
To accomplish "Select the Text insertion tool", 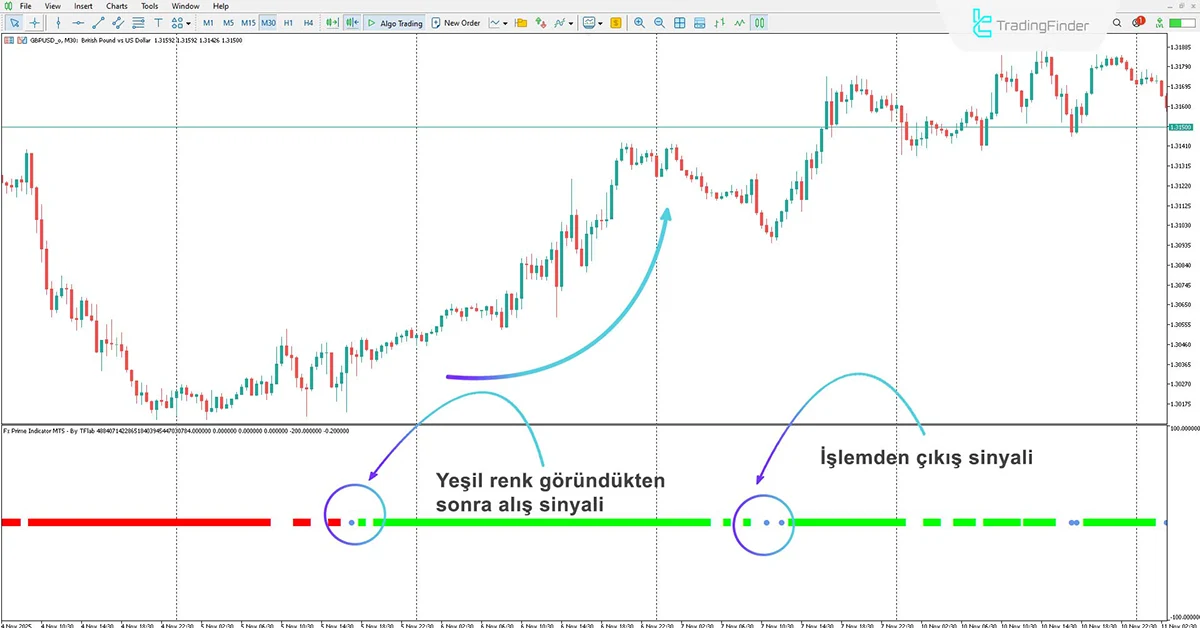I will [x=160, y=23].
